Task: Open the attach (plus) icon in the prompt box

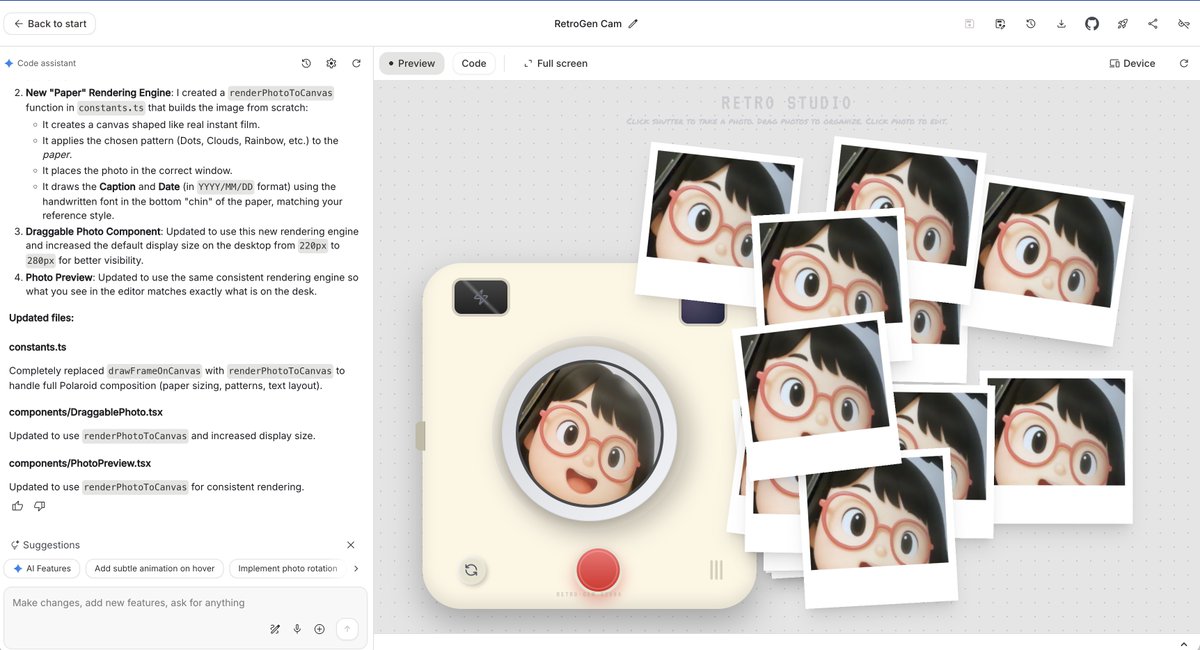Action: [x=319, y=629]
